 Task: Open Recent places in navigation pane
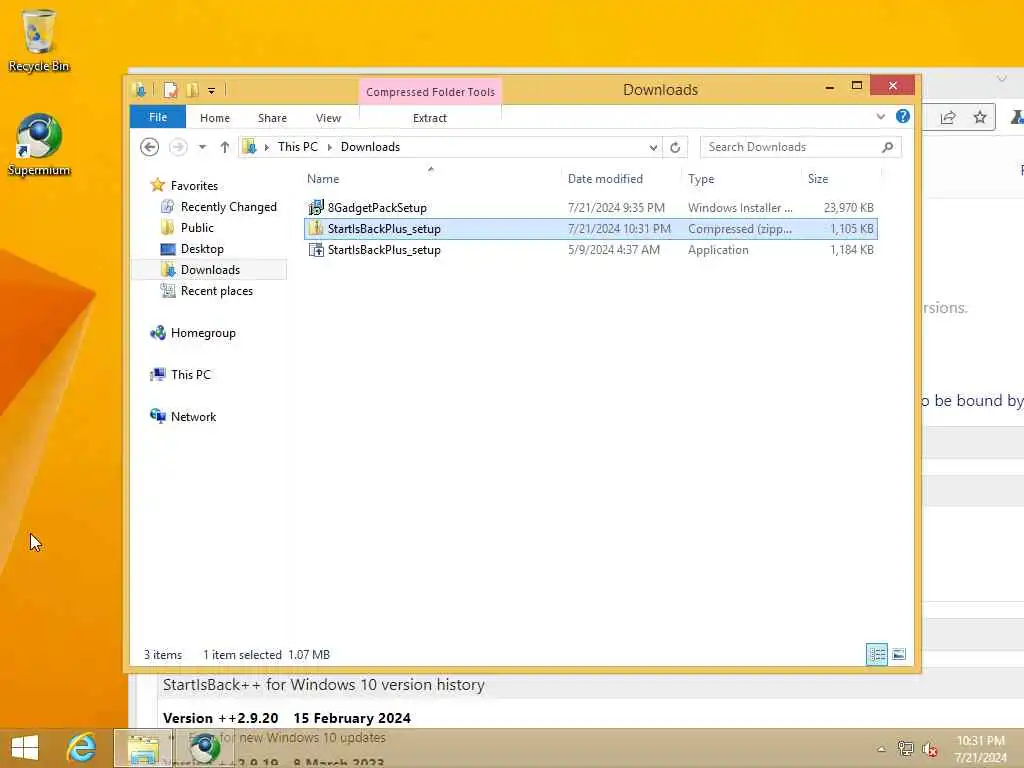tap(216, 291)
